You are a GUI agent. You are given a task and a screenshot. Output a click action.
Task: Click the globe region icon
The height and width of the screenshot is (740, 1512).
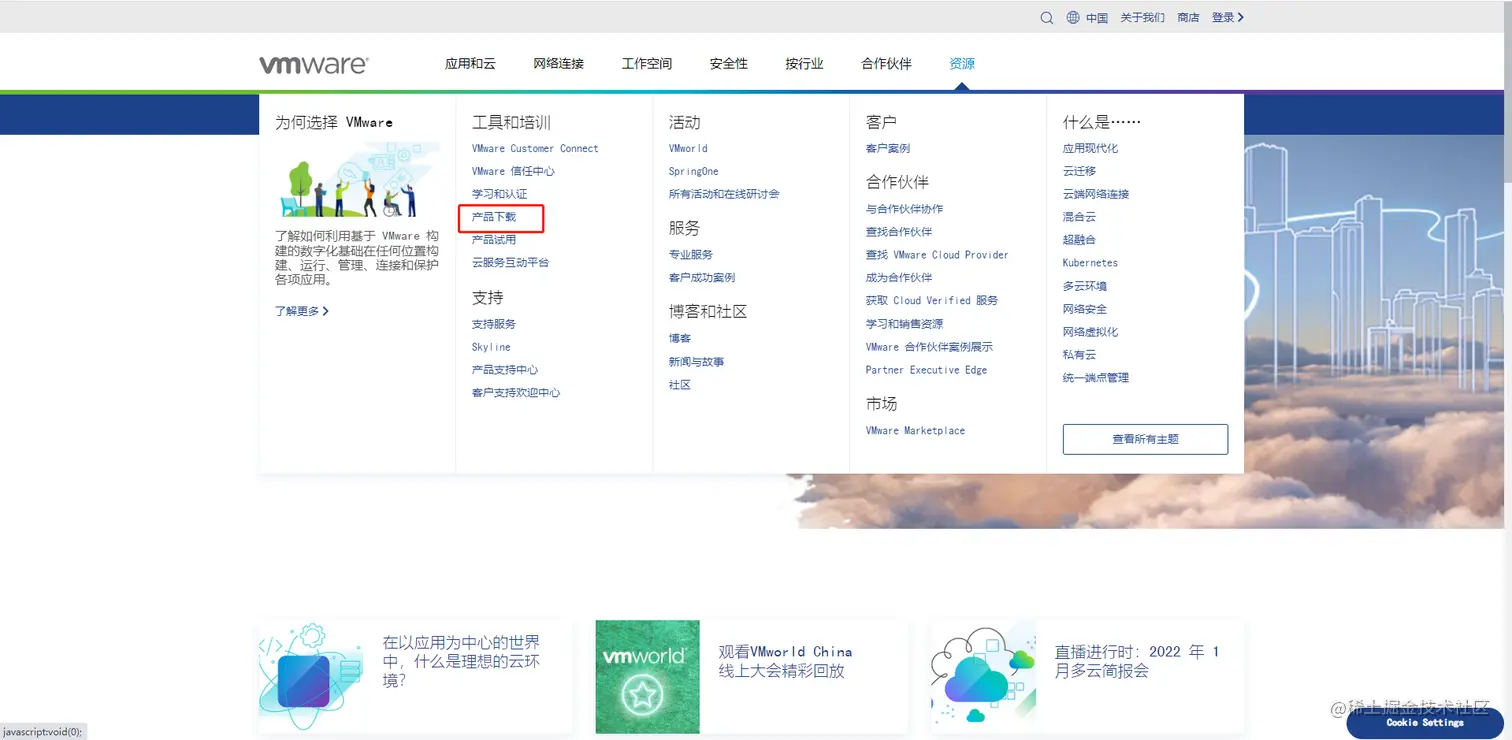pyautogui.click(x=1073, y=17)
